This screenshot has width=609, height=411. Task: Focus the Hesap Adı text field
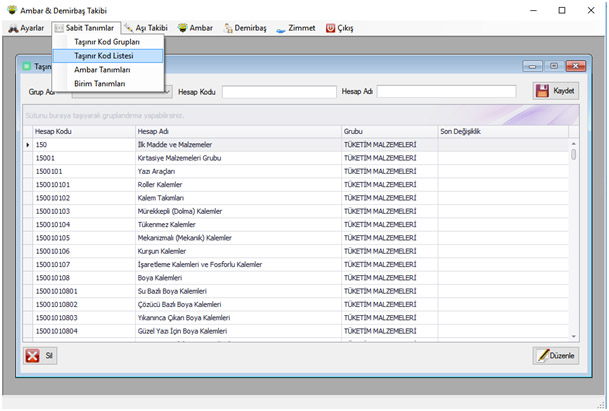446,92
